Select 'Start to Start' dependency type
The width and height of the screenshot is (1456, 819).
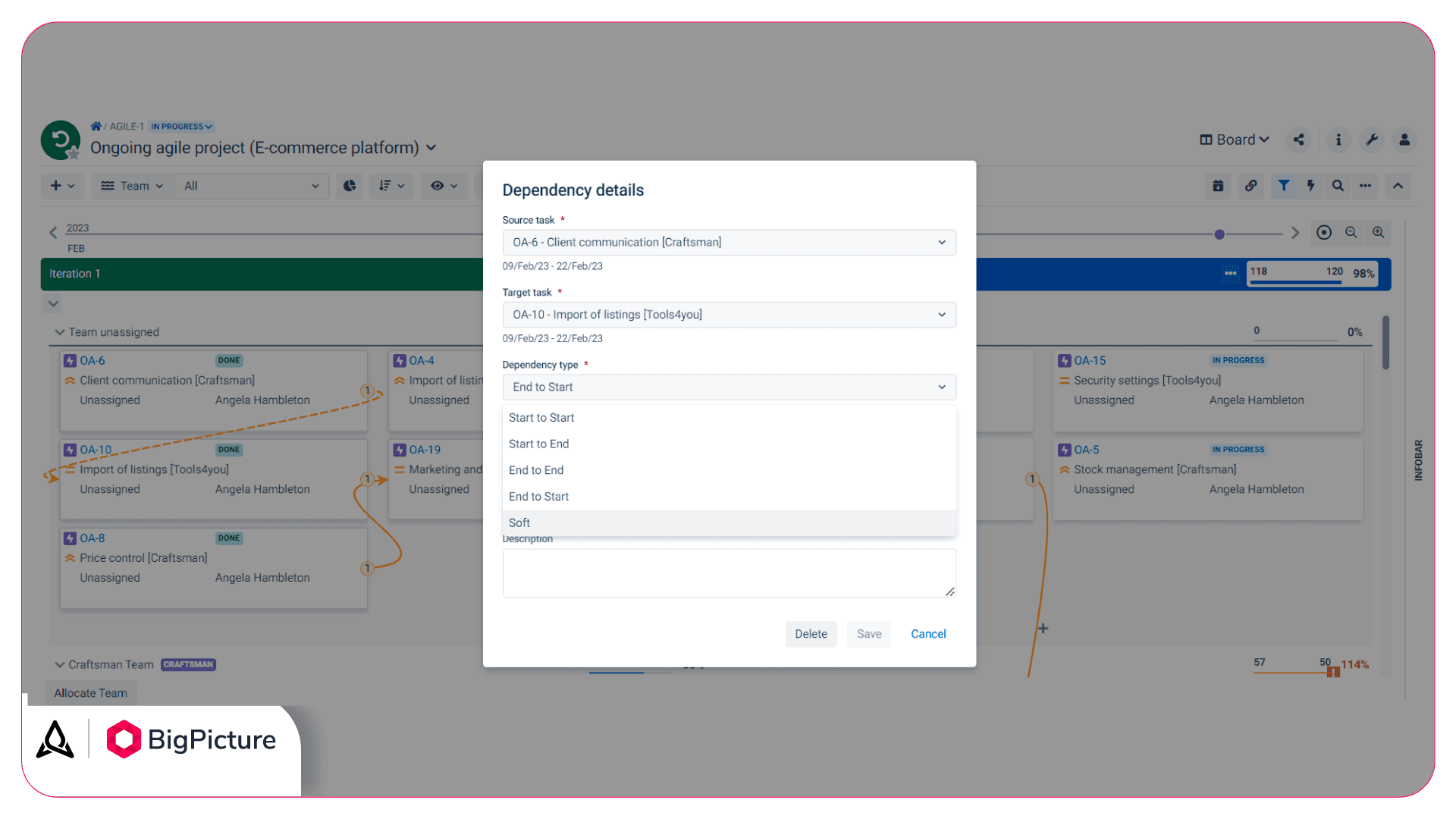click(729, 418)
